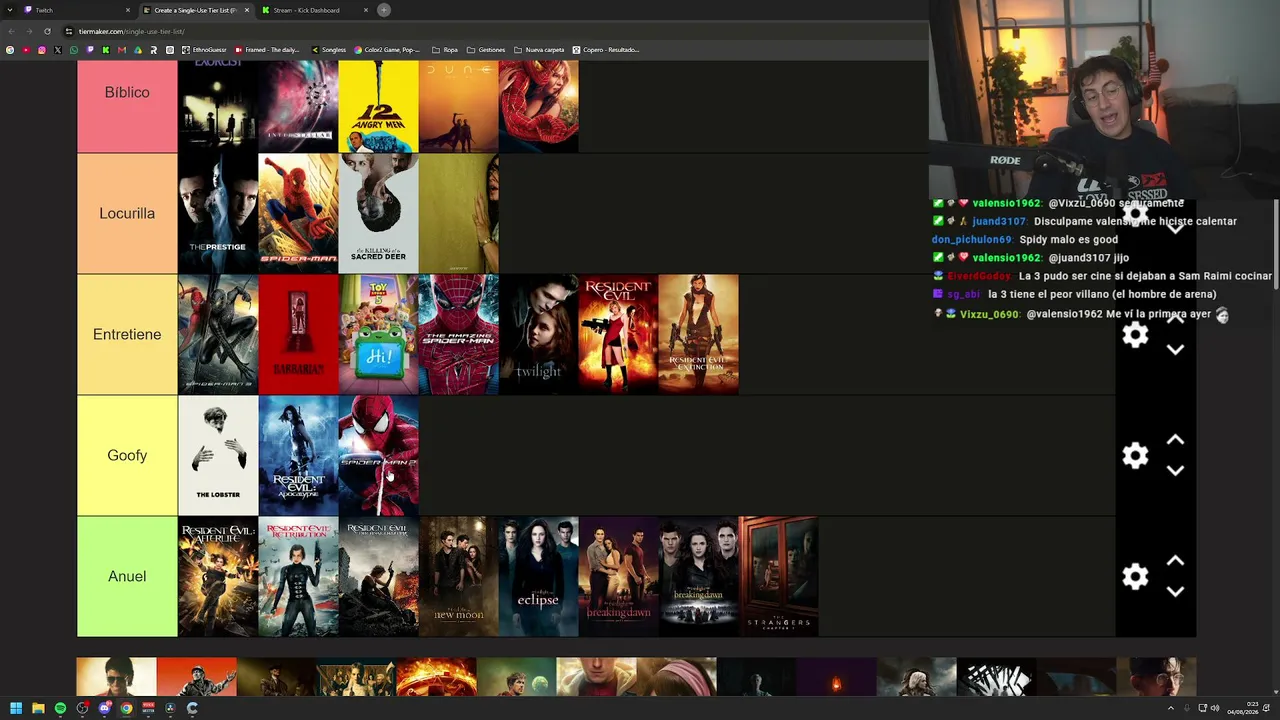Select the Barbarian poster
Viewport: 1280px width, 720px height.
pos(298,334)
